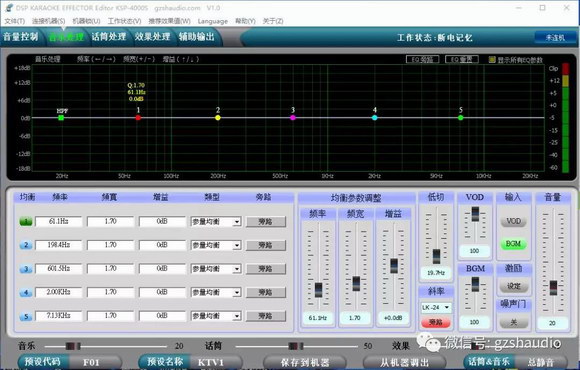
Task: Select the green EQ point 5 on graph
Action: coord(461,118)
